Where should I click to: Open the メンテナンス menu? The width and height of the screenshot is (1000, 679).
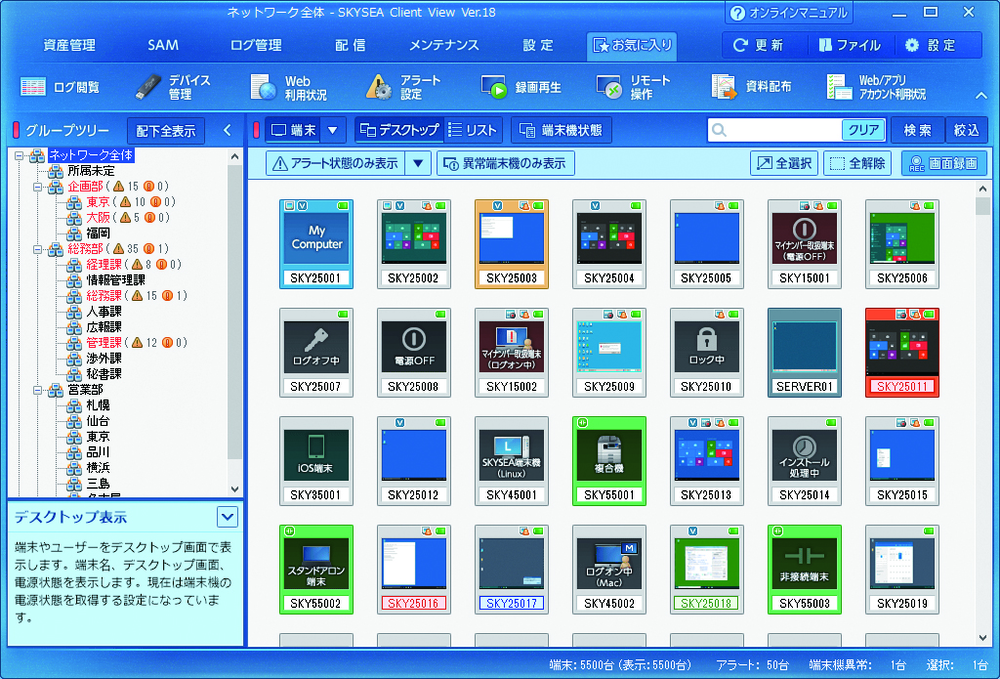pyautogui.click(x=444, y=45)
